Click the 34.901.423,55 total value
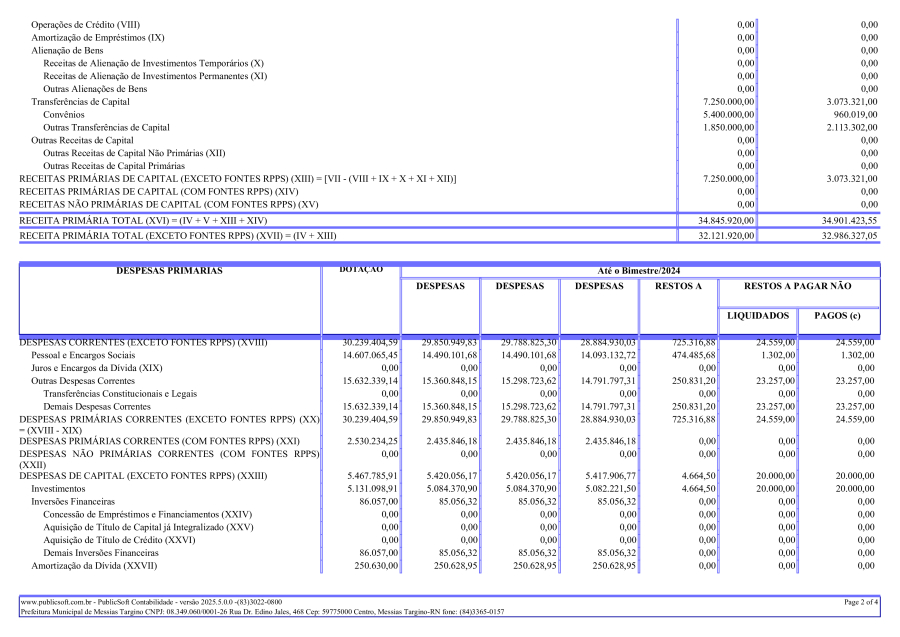Screen dimensions: 900x637 click(849, 220)
